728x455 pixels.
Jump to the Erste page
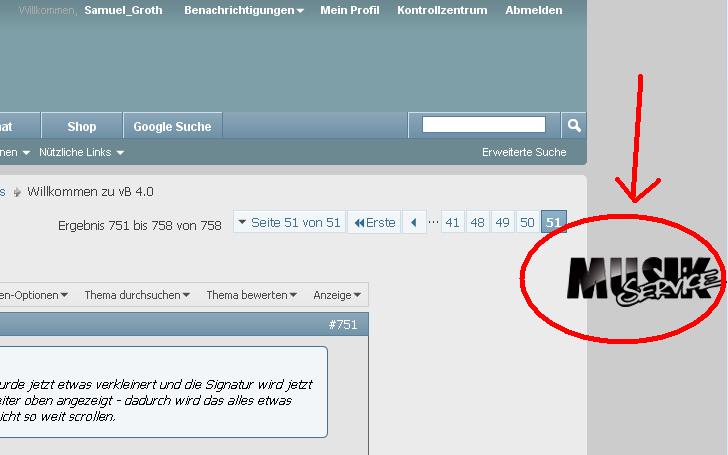click(x=374, y=223)
